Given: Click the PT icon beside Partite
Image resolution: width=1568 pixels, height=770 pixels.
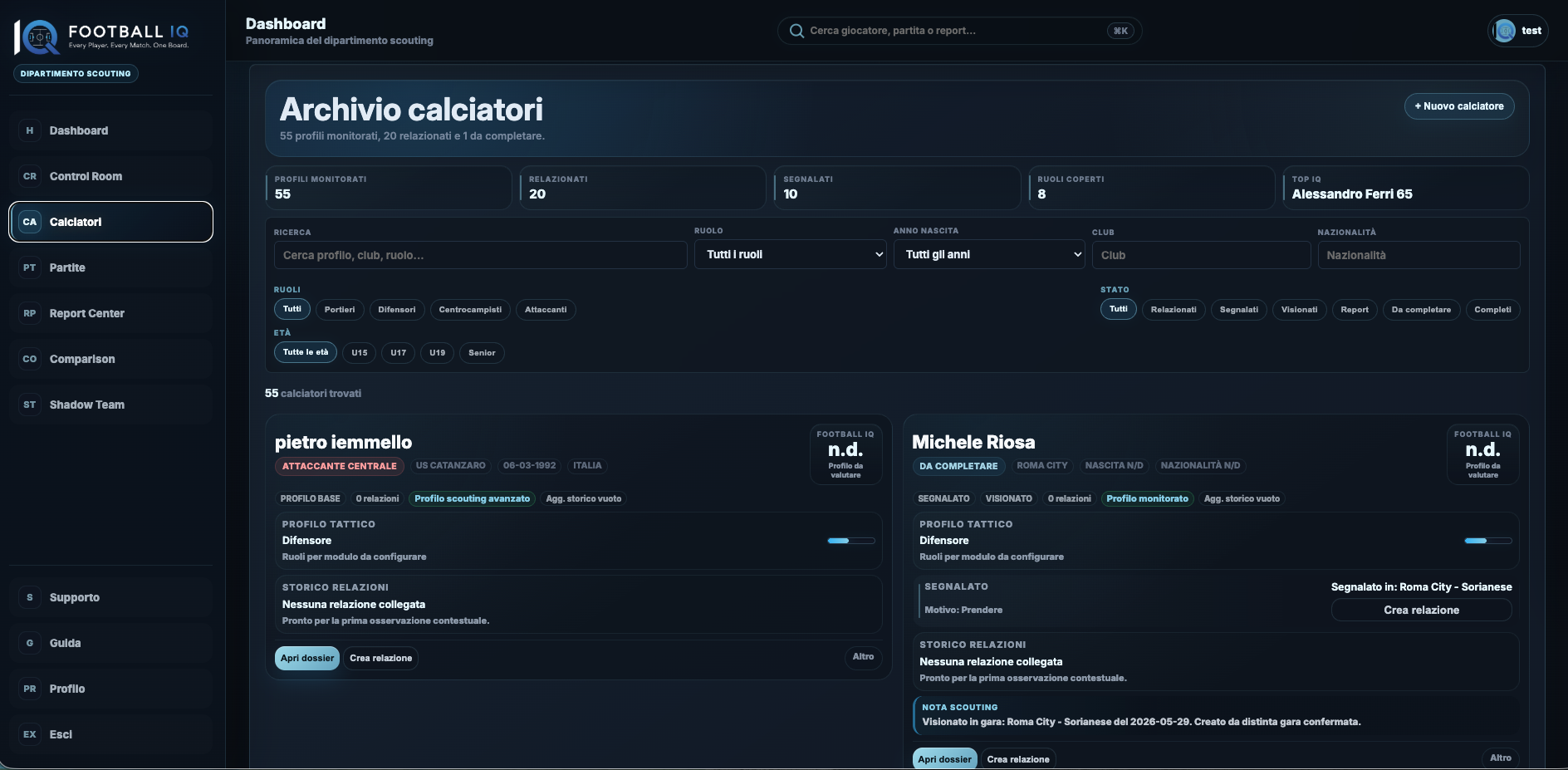Looking at the screenshot, I should [30, 267].
